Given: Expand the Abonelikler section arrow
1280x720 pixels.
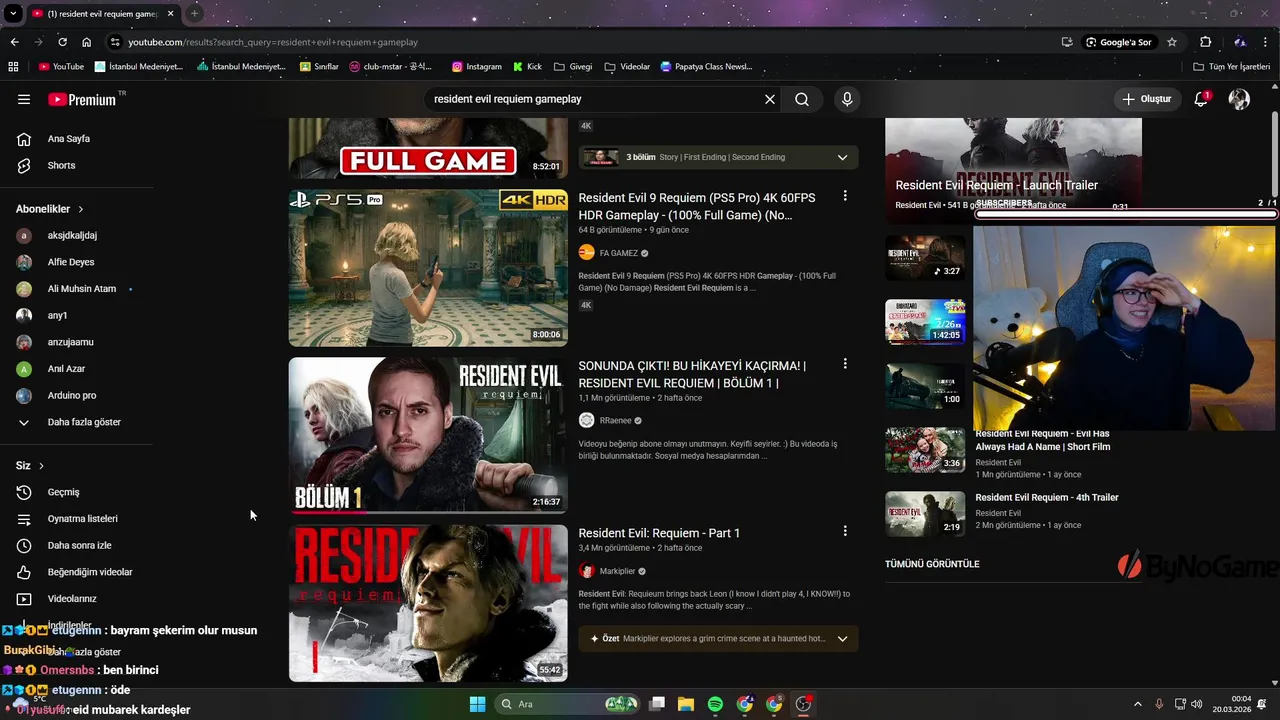Looking at the screenshot, I should click(80, 209).
